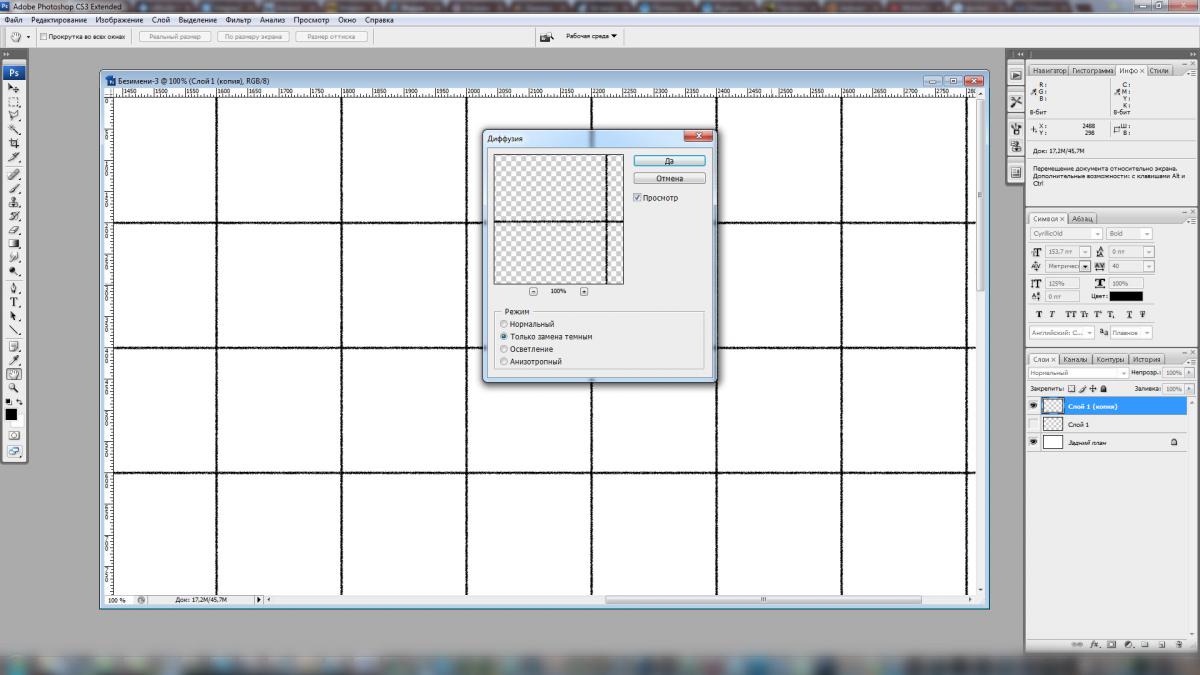The image size is (1200, 675).
Task: Click По размеру экрана button
Action: click(x=253, y=37)
